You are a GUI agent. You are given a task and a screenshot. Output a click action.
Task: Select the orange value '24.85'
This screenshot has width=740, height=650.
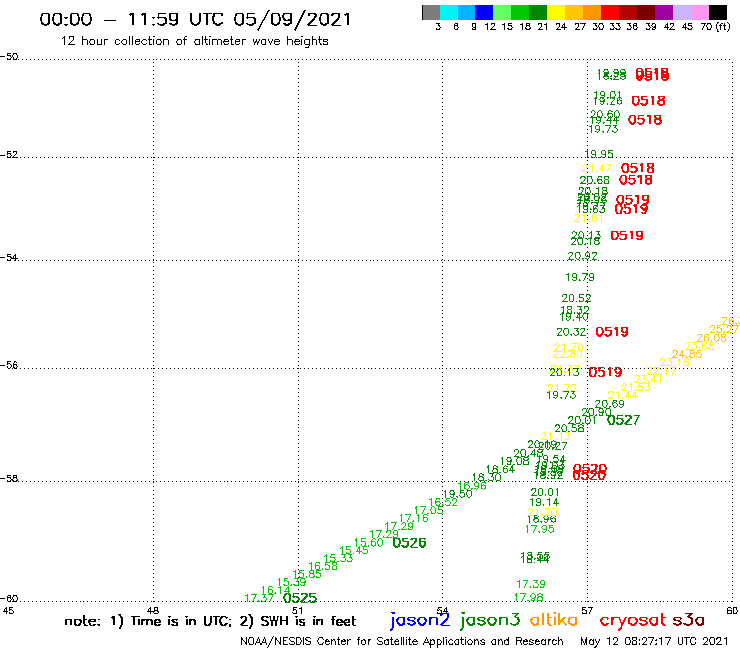point(687,354)
